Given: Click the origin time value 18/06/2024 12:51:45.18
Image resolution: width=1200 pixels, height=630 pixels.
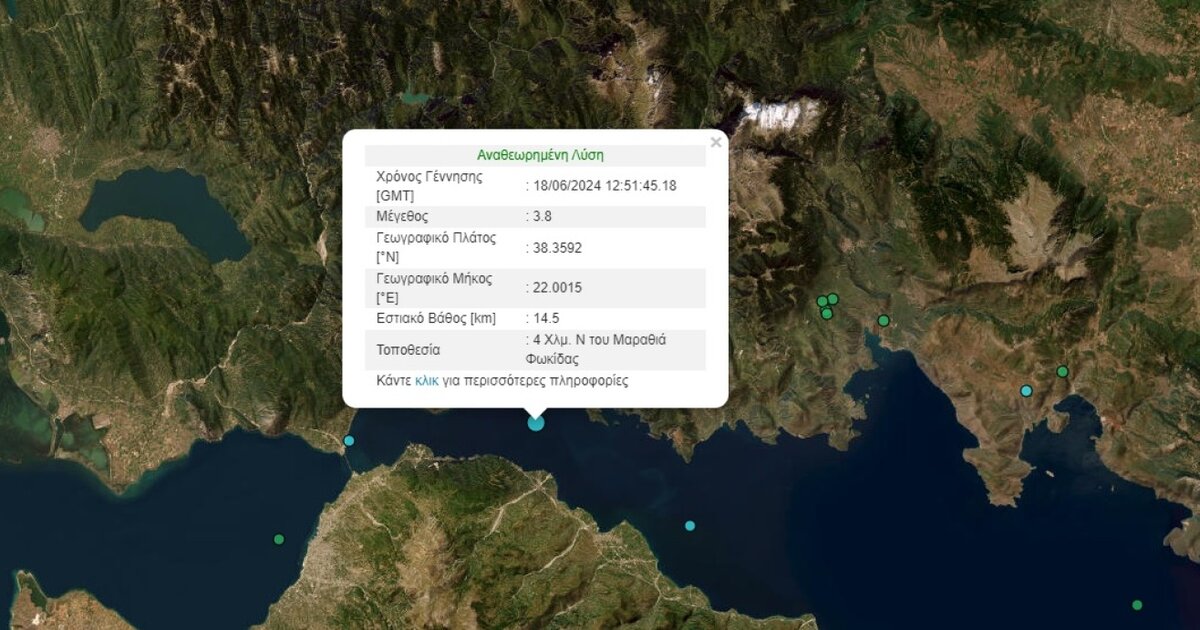Looking at the screenshot, I should click(x=604, y=185).
